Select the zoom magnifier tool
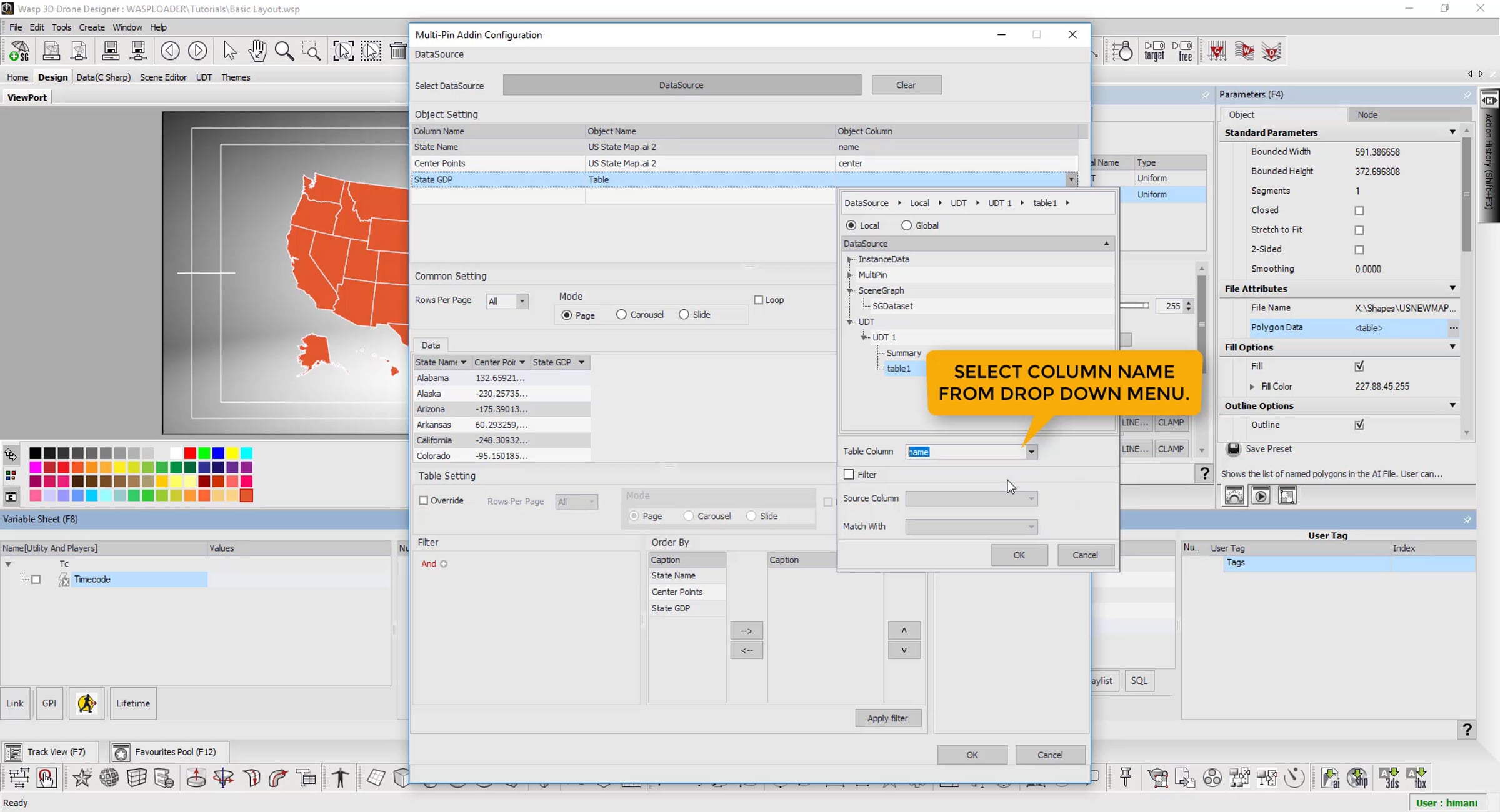The image size is (1500, 812). tap(284, 51)
